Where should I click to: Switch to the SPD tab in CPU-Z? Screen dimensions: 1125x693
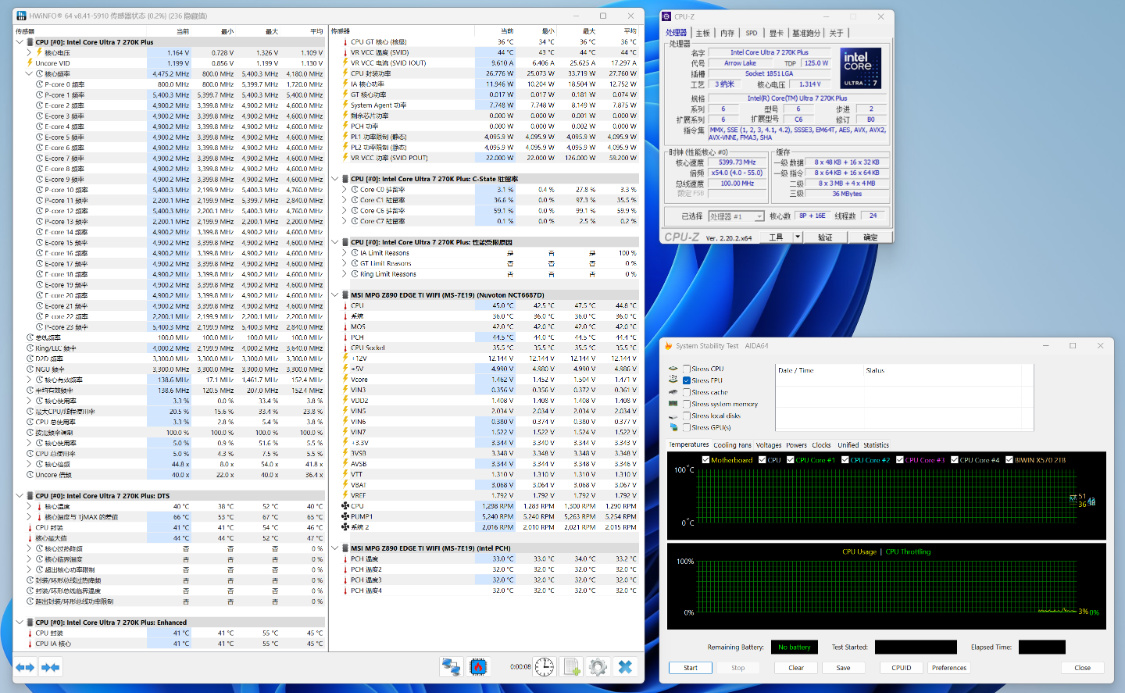point(751,33)
